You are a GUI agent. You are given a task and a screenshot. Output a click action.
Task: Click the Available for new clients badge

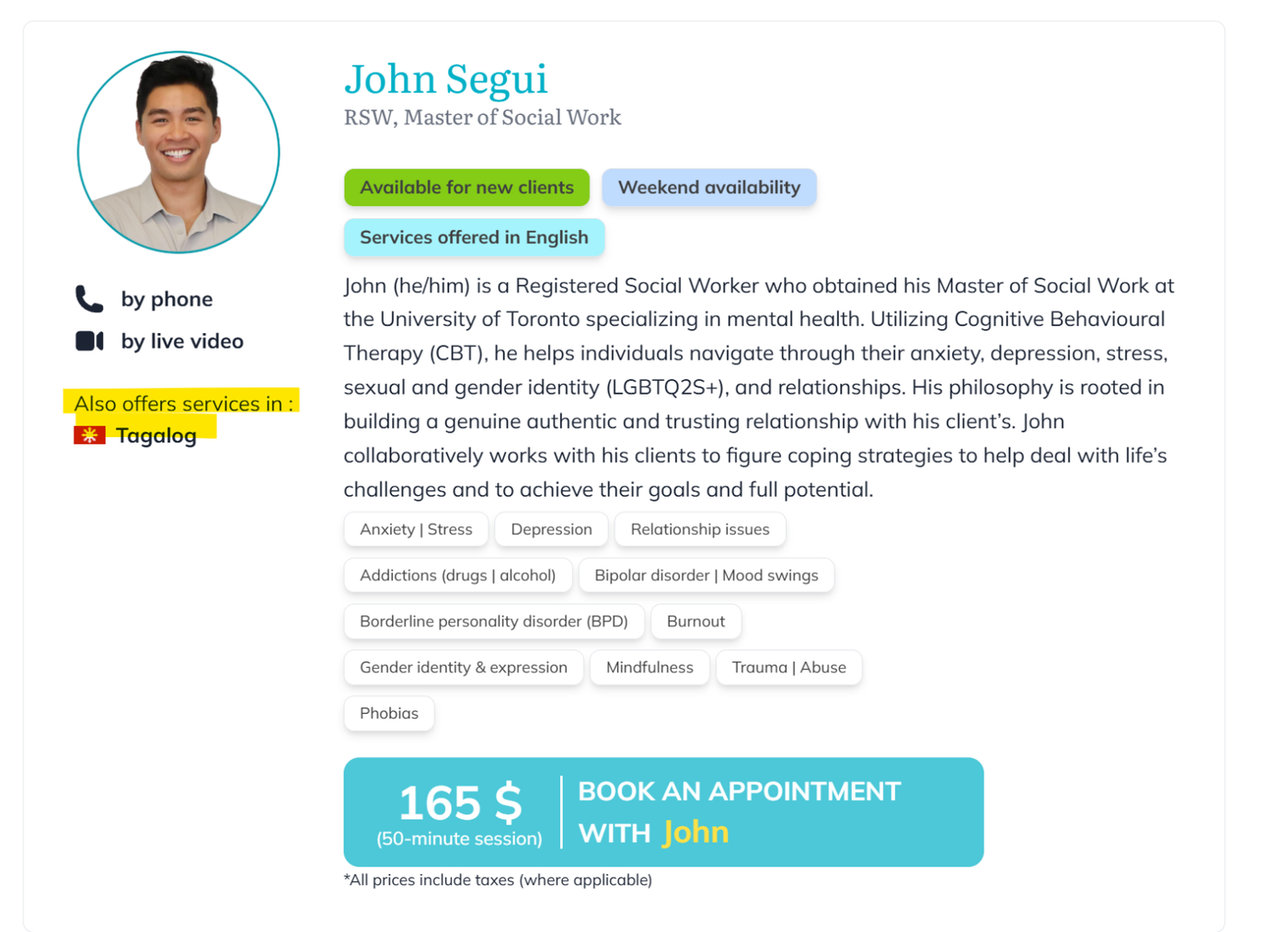466,188
